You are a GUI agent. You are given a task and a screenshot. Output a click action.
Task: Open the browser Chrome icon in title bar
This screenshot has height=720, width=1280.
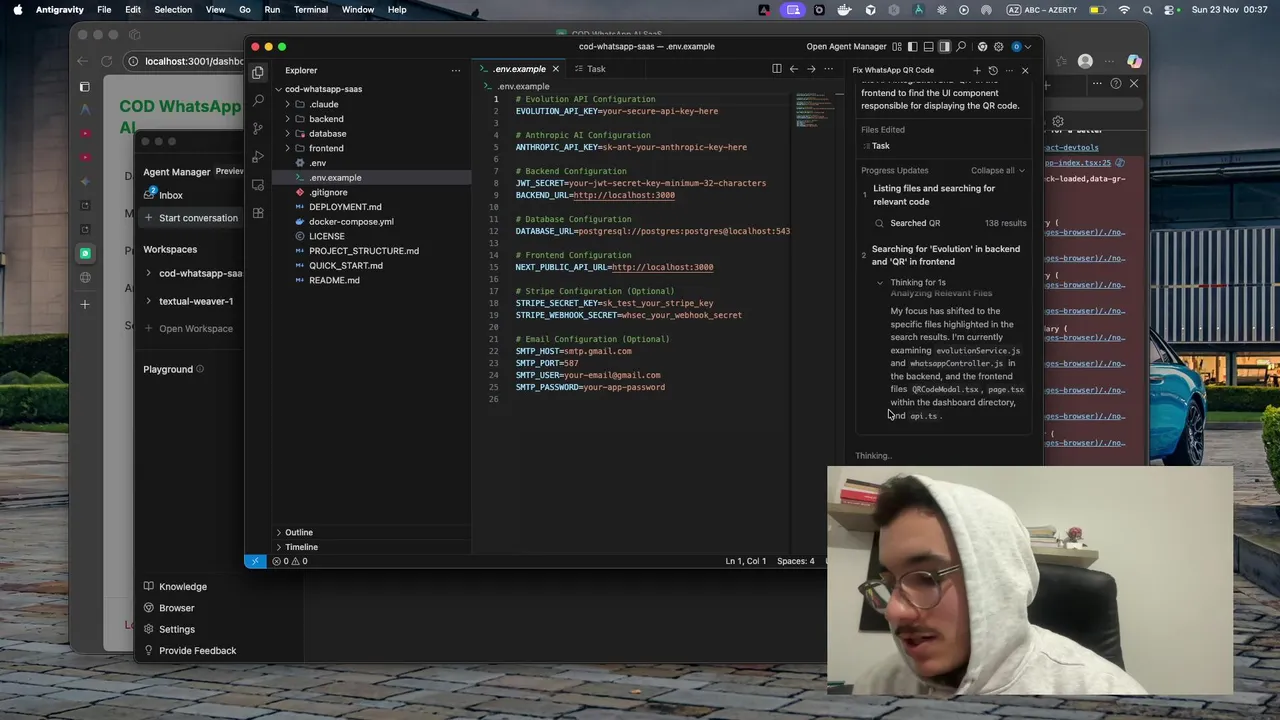[x=983, y=46]
